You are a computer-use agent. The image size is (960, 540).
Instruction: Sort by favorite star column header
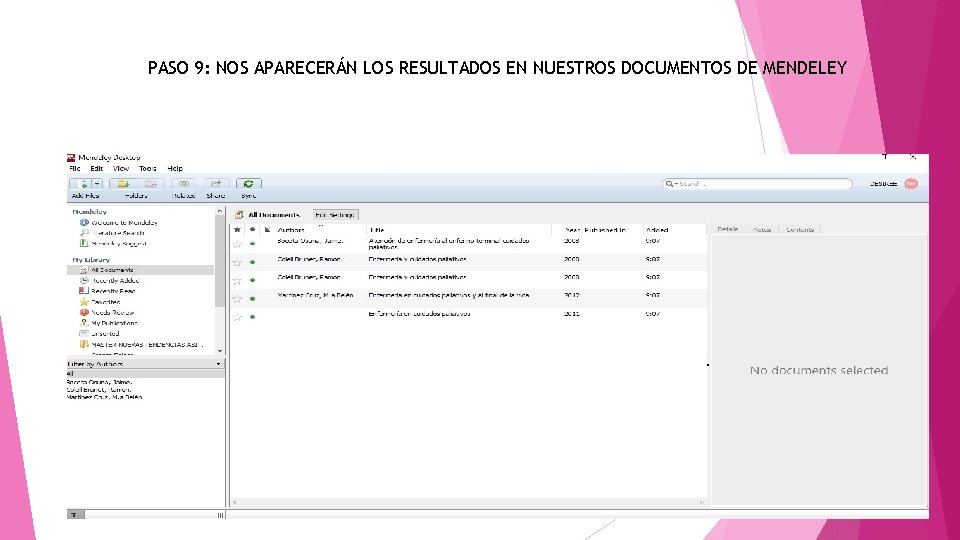pyautogui.click(x=237, y=230)
